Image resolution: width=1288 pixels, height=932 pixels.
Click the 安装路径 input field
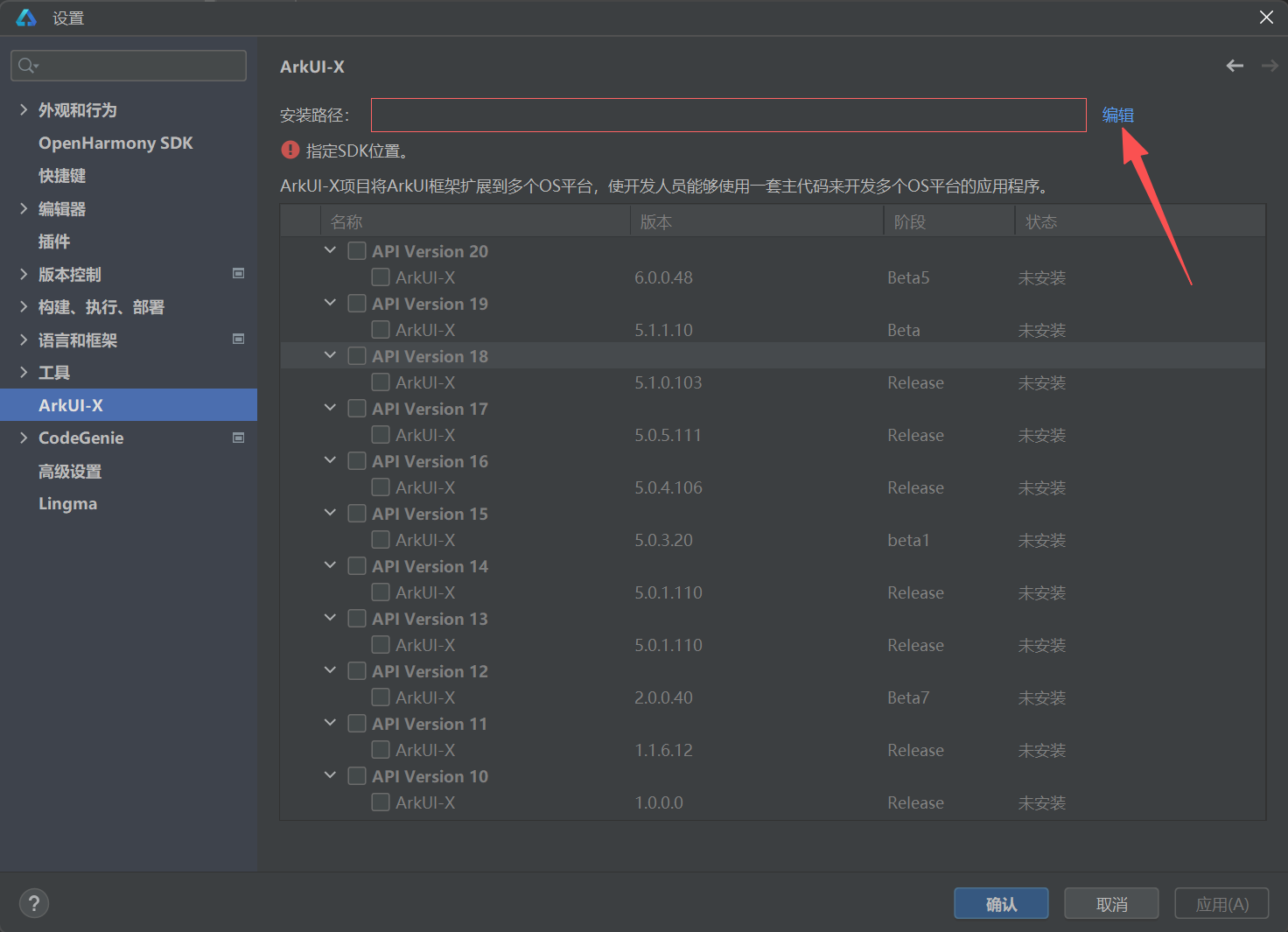729,115
